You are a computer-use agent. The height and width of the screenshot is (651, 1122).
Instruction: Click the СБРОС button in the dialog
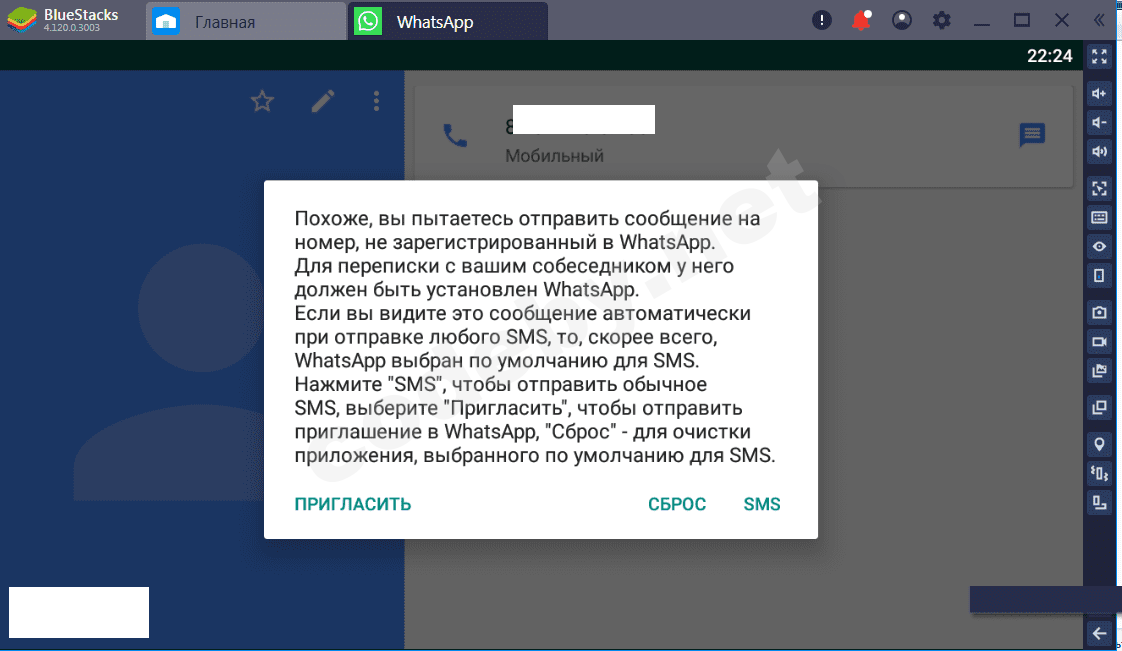677,504
